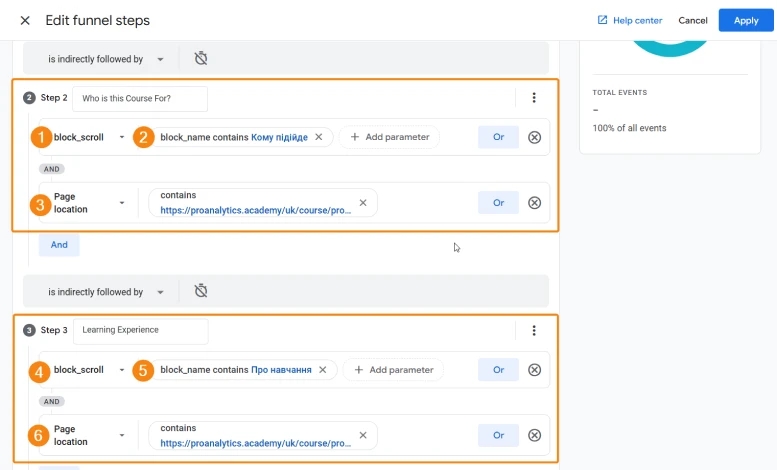Click the 'block_name contains Кому підійде' parameter chip
The image size is (777, 470).
241,137
